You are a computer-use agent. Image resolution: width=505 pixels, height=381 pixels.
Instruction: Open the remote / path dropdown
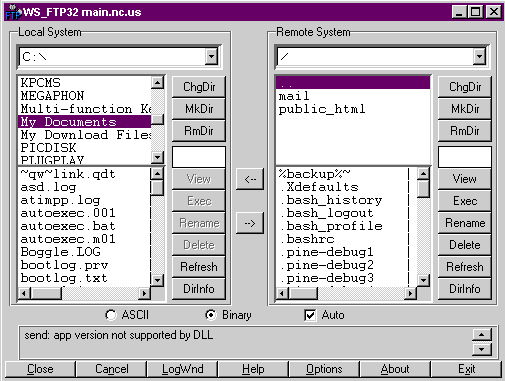[x=479, y=57]
